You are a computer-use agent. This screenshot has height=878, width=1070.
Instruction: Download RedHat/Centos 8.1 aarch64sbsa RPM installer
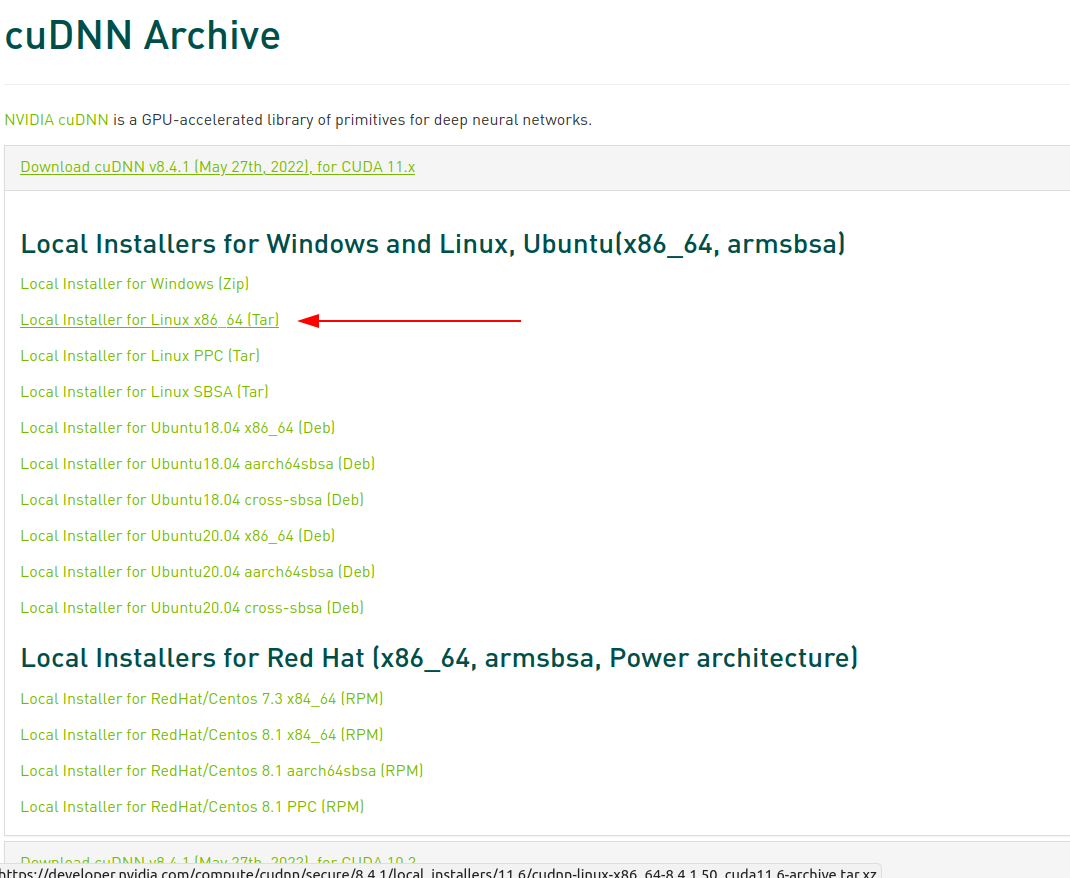(x=221, y=771)
